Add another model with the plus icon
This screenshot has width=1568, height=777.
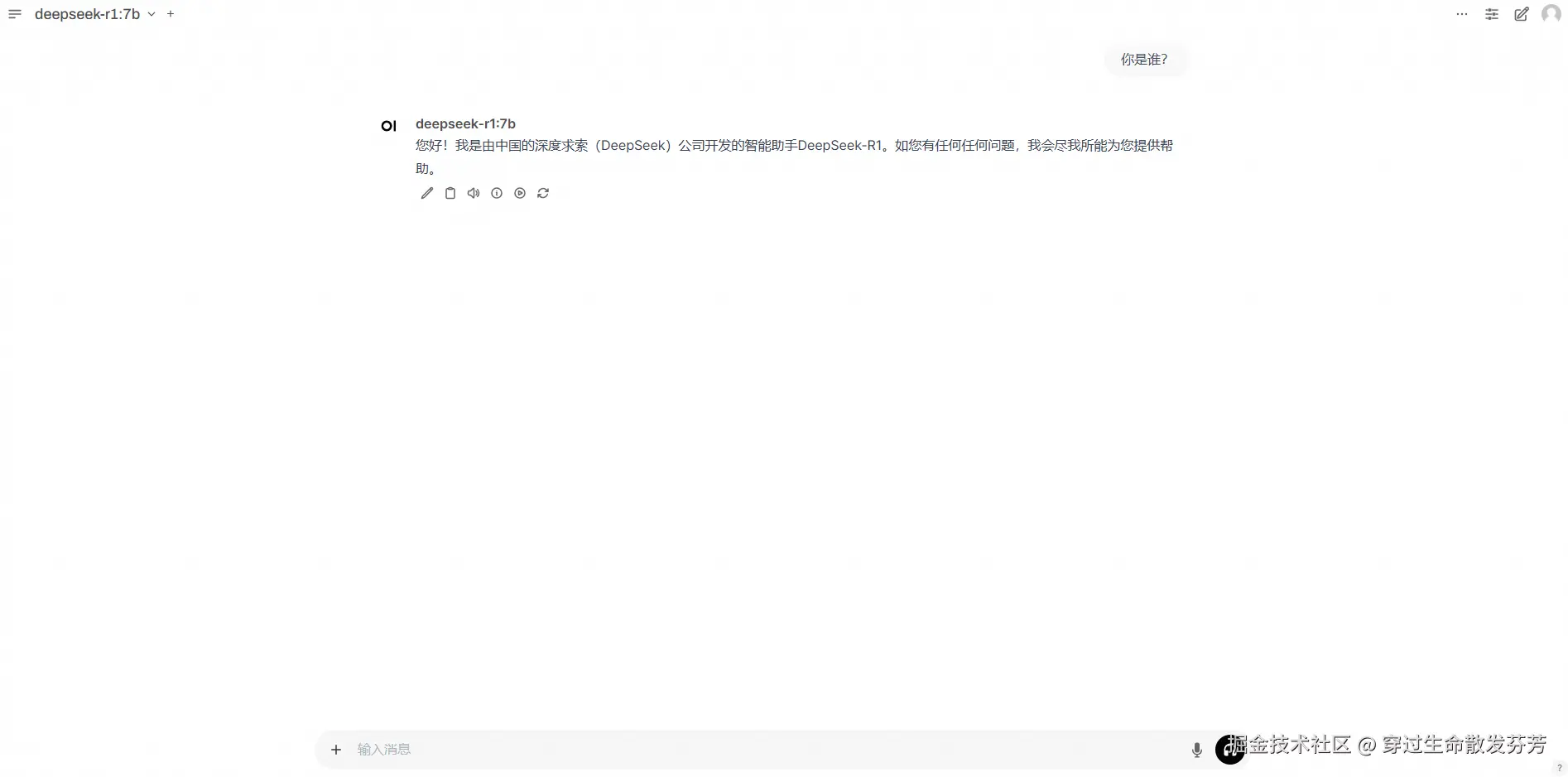(x=171, y=14)
